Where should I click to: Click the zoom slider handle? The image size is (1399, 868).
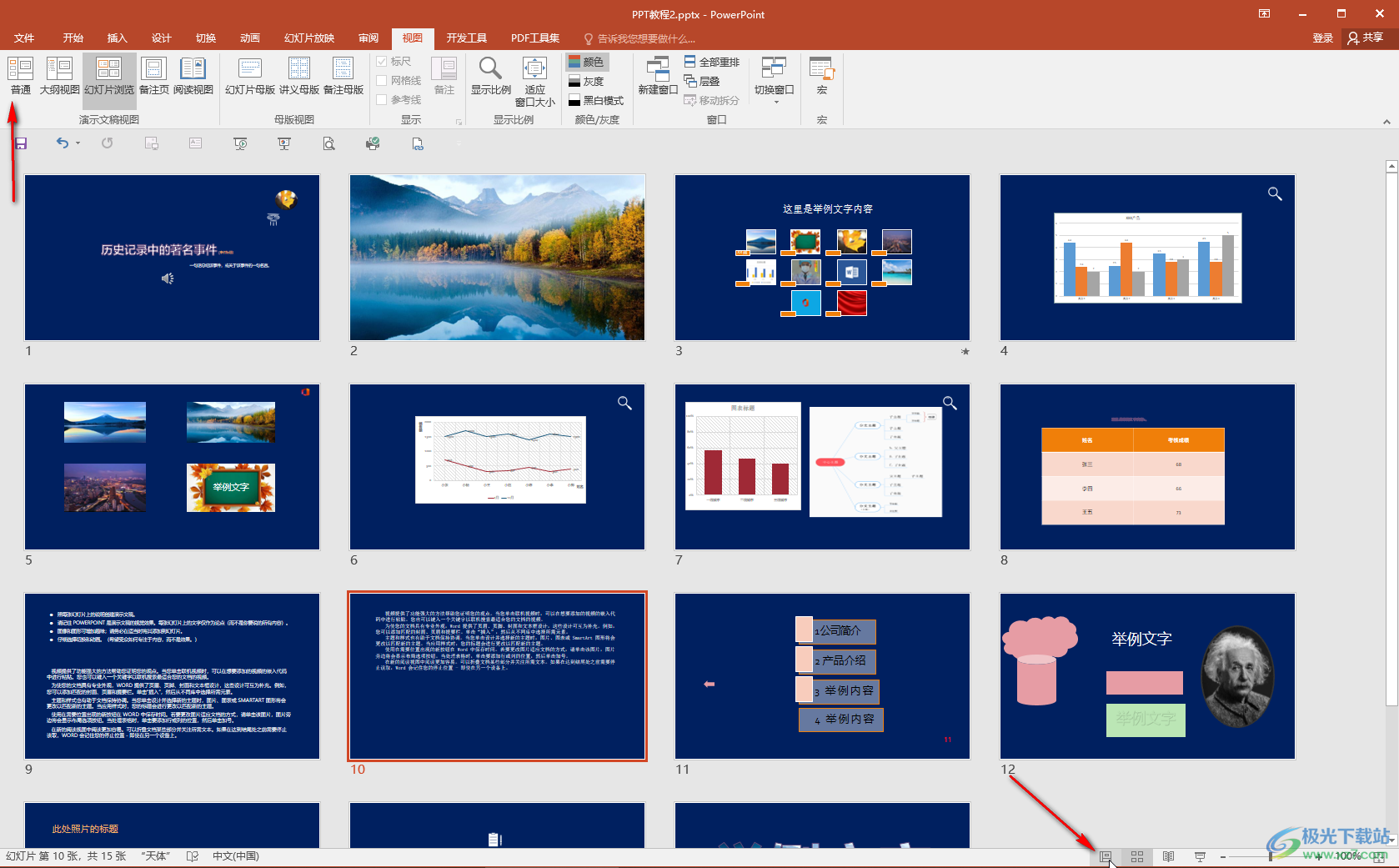(x=1271, y=857)
